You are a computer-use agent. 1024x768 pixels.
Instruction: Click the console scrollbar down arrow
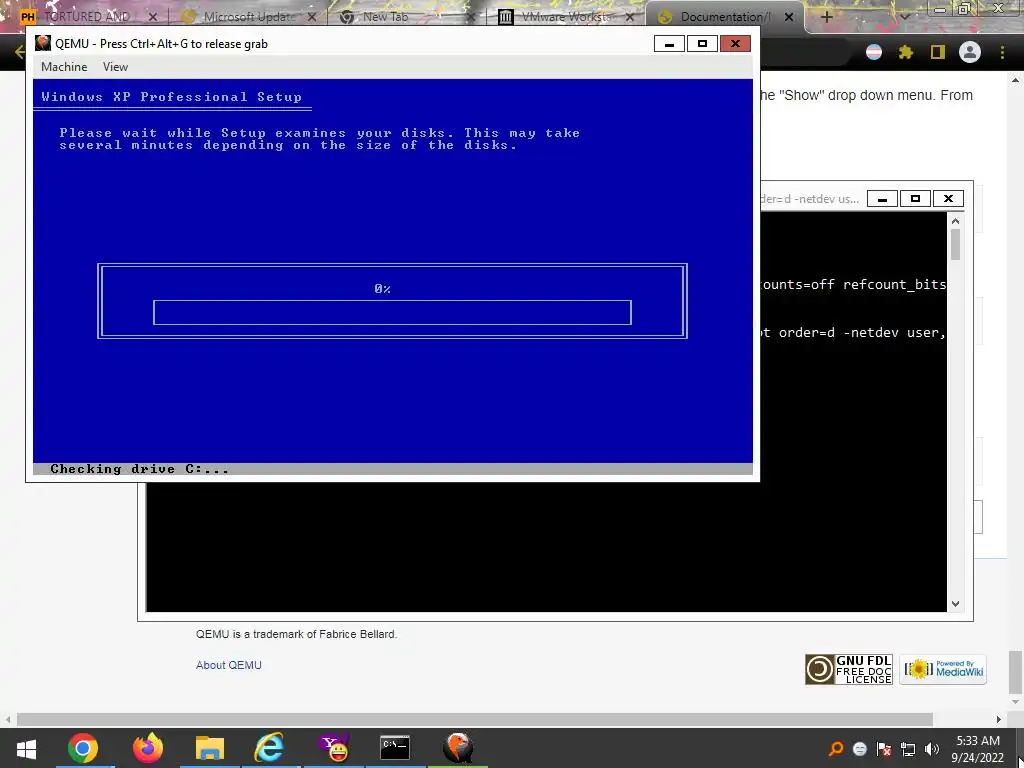[955, 603]
